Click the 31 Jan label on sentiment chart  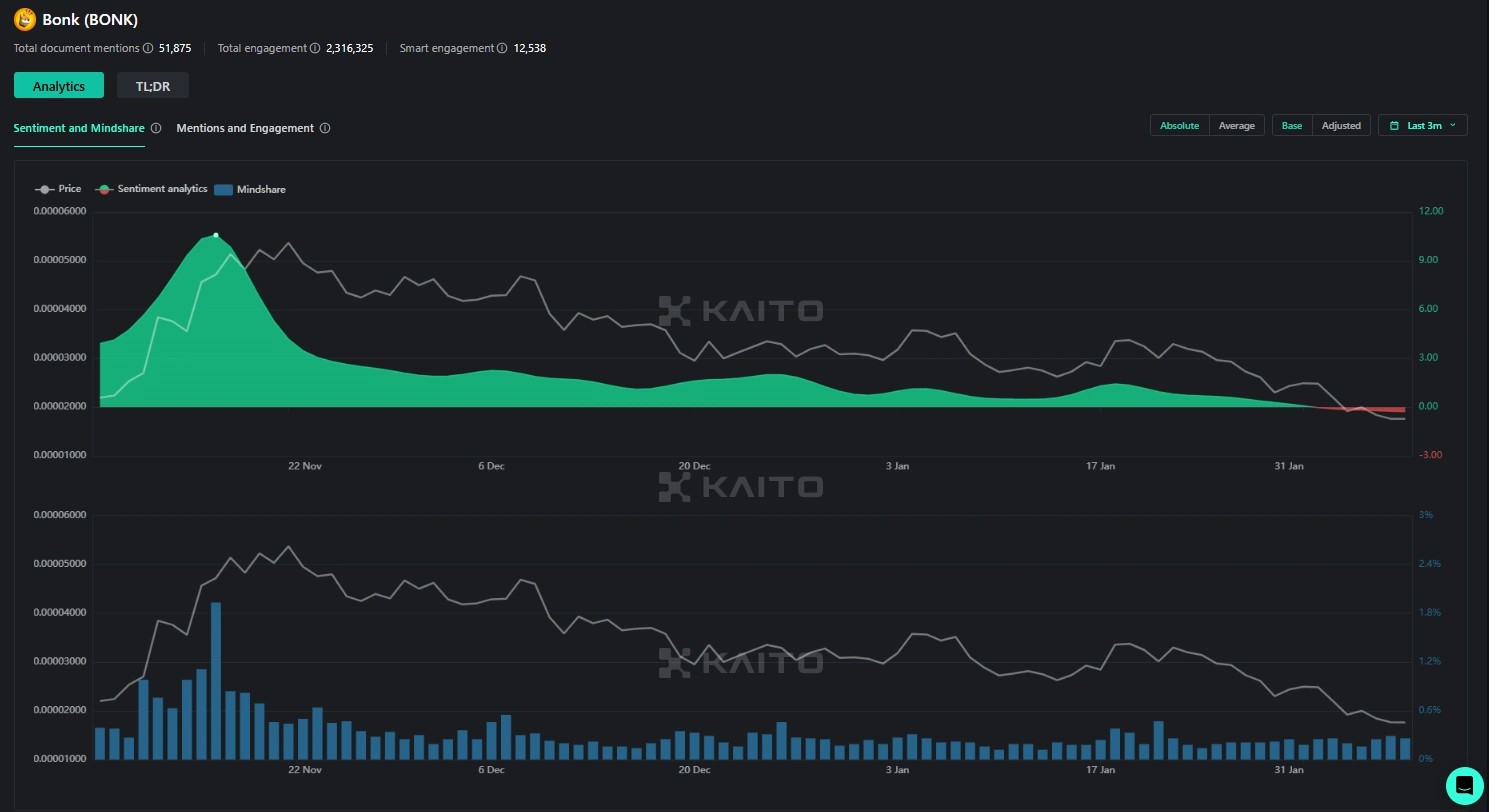point(1289,466)
